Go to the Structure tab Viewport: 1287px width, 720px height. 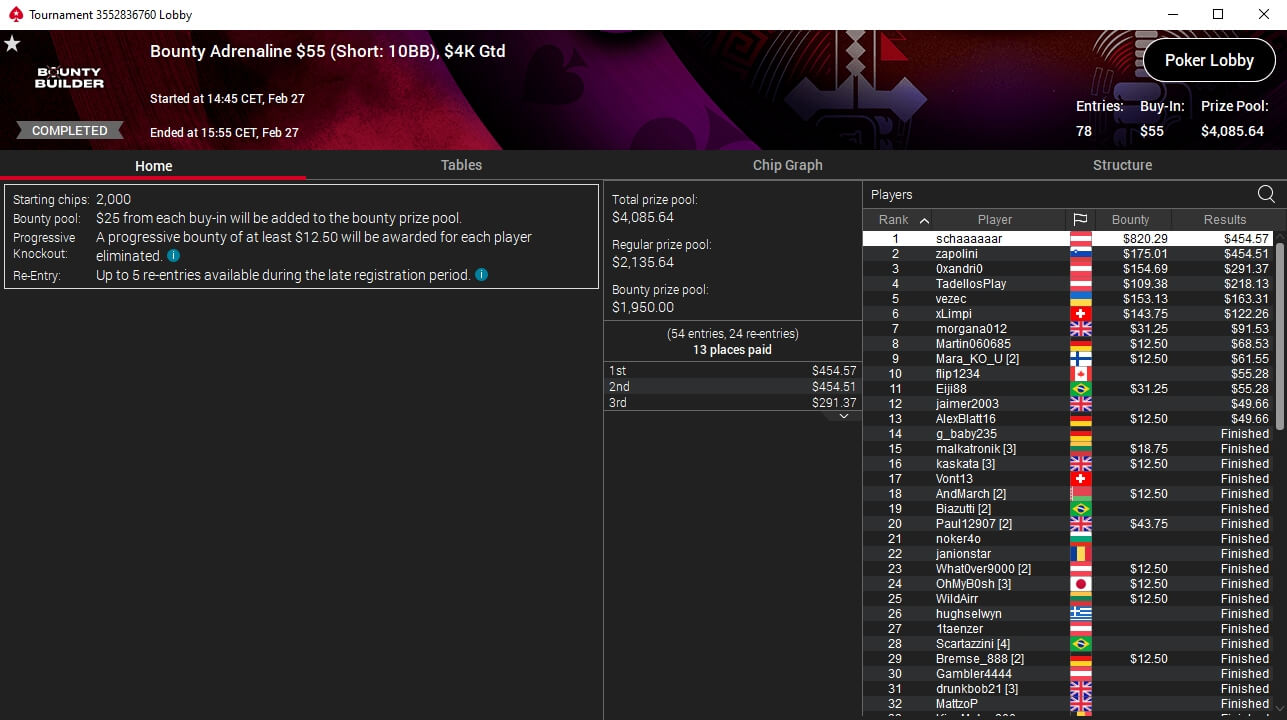tap(1122, 165)
